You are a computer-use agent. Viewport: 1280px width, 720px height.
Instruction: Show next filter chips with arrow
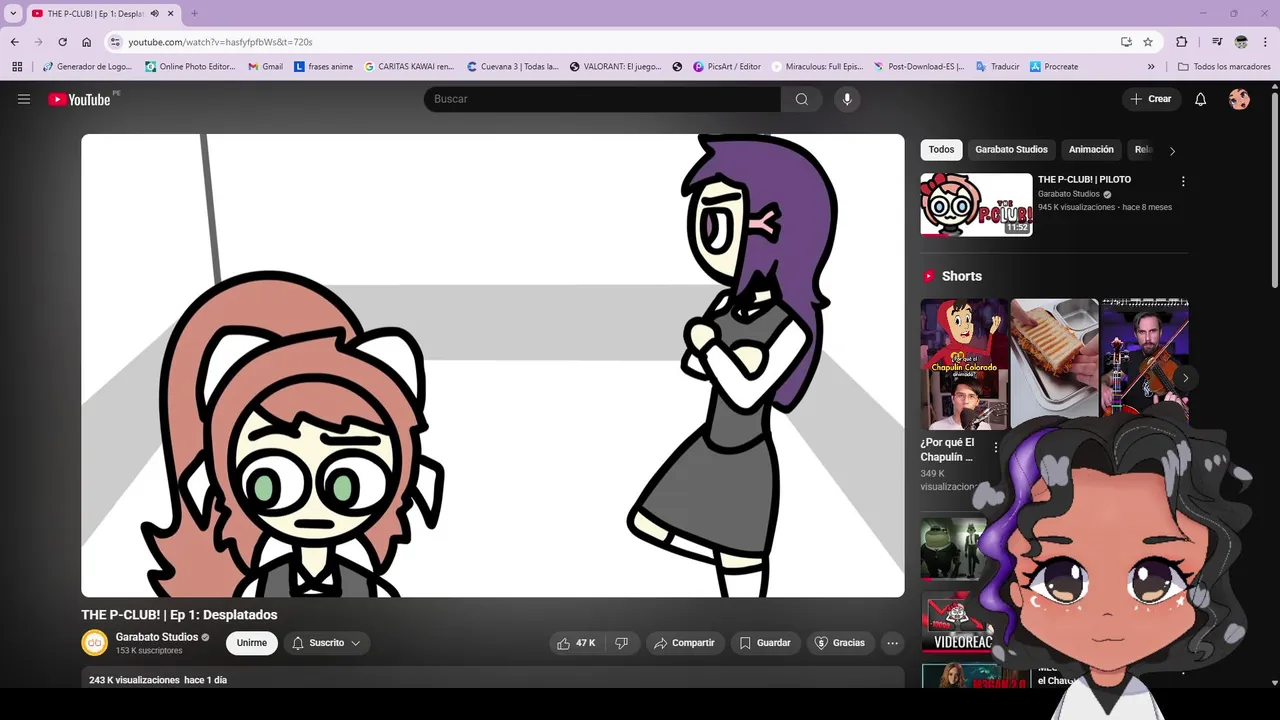tap(1172, 150)
